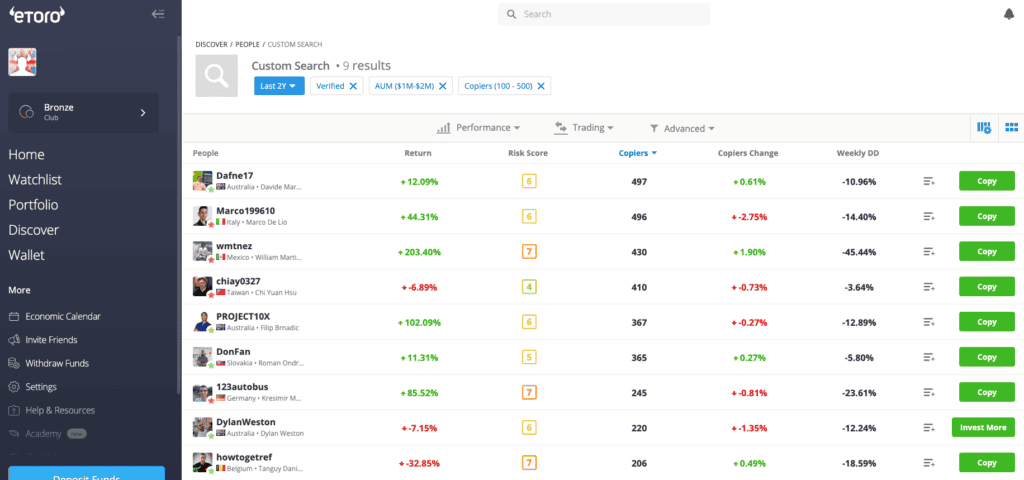Click Economic Calendar icon in sidebar

click(15, 316)
